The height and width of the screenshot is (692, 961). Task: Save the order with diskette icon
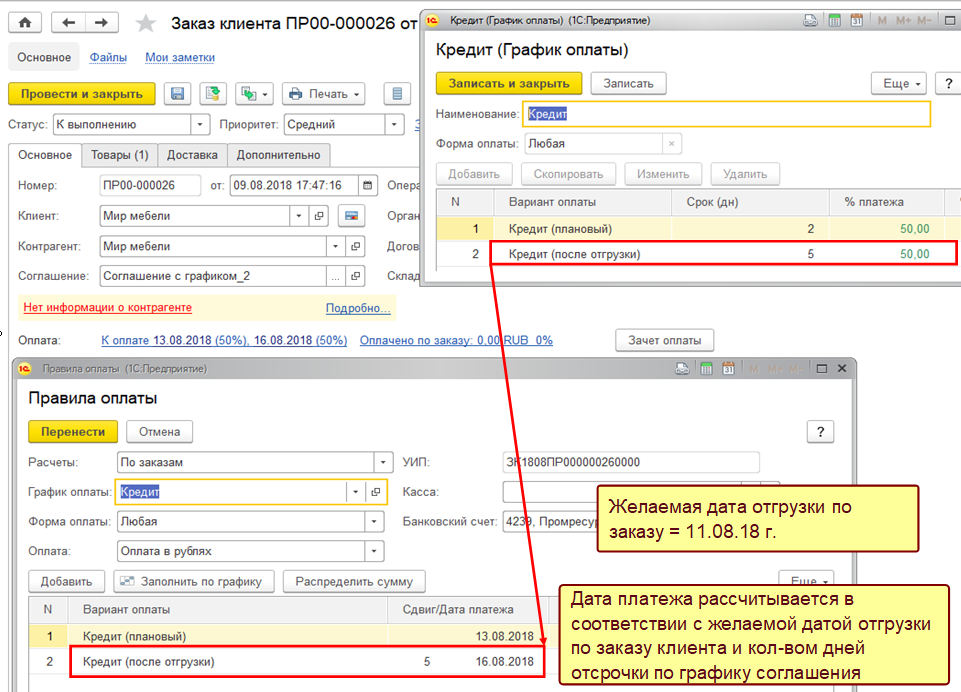point(178,94)
